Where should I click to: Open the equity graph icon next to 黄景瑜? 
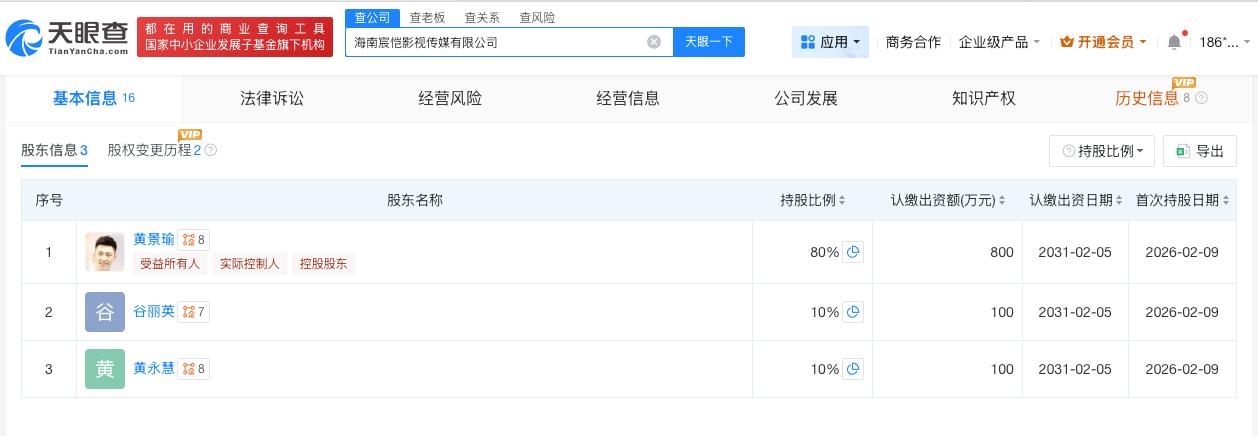click(x=194, y=240)
